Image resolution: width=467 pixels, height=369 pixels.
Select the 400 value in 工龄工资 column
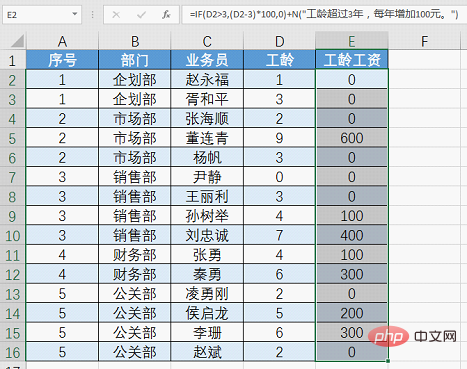[352, 235]
